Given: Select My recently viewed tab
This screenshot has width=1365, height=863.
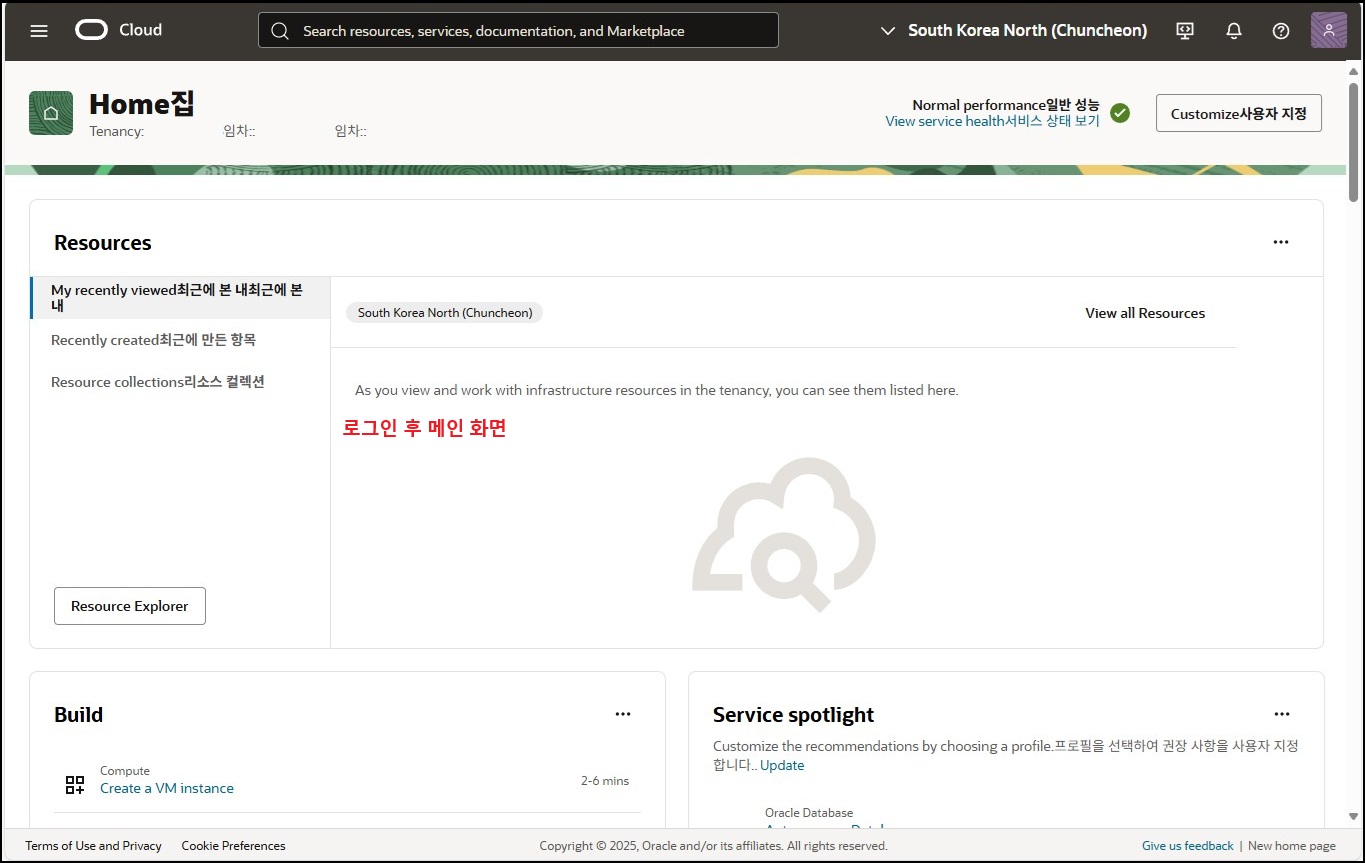Looking at the screenshot, I should [180, 298].
